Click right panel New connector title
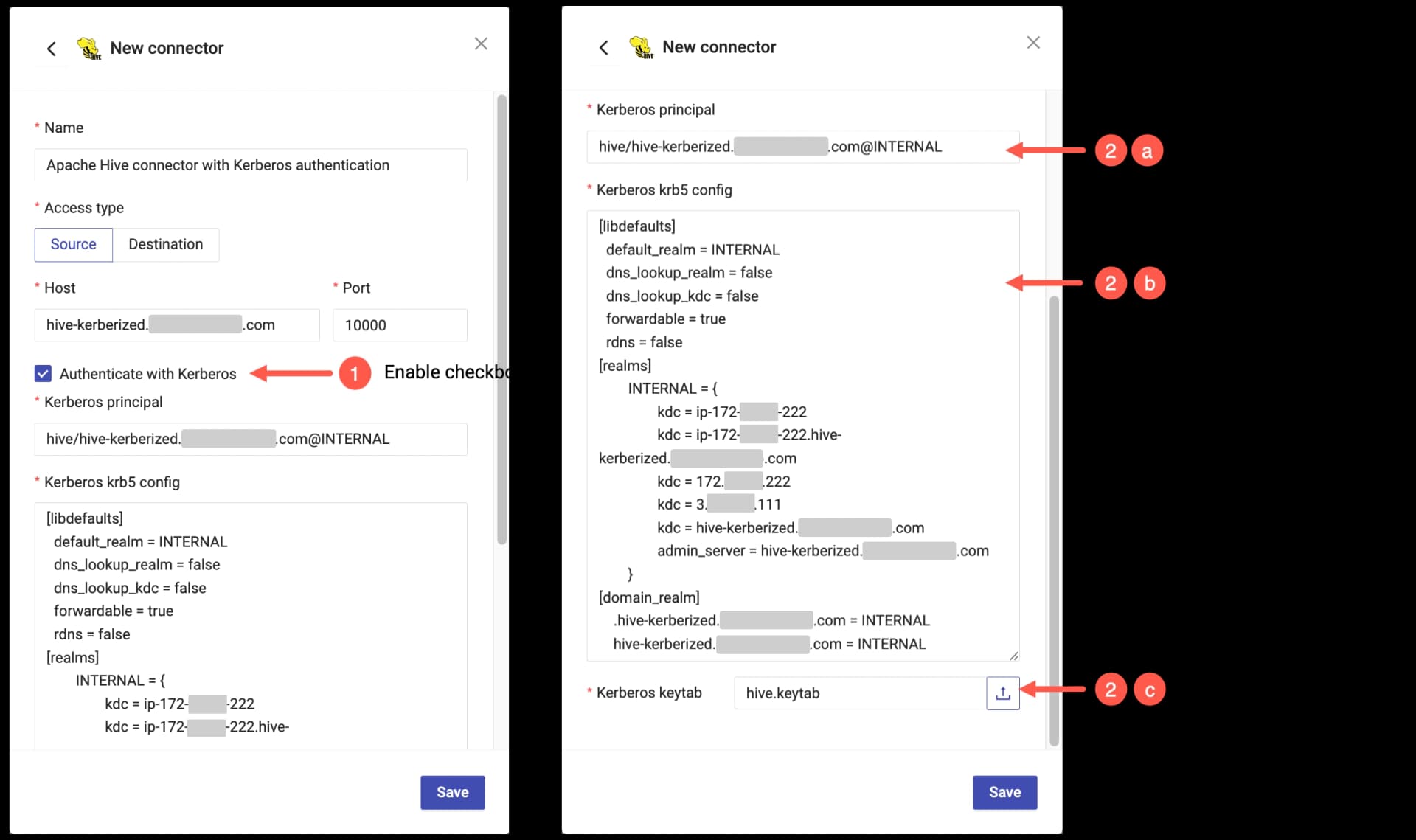1416x840 pixels. pos(719,46)
